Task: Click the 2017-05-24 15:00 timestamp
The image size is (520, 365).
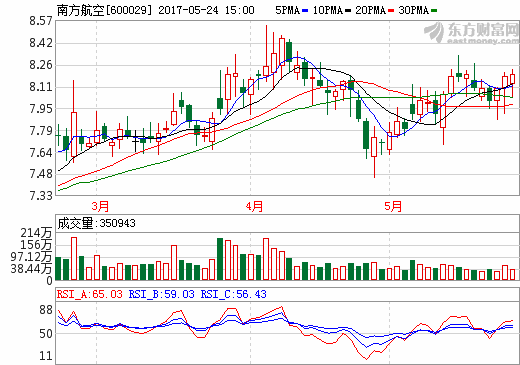Action: tap(206, 10)
